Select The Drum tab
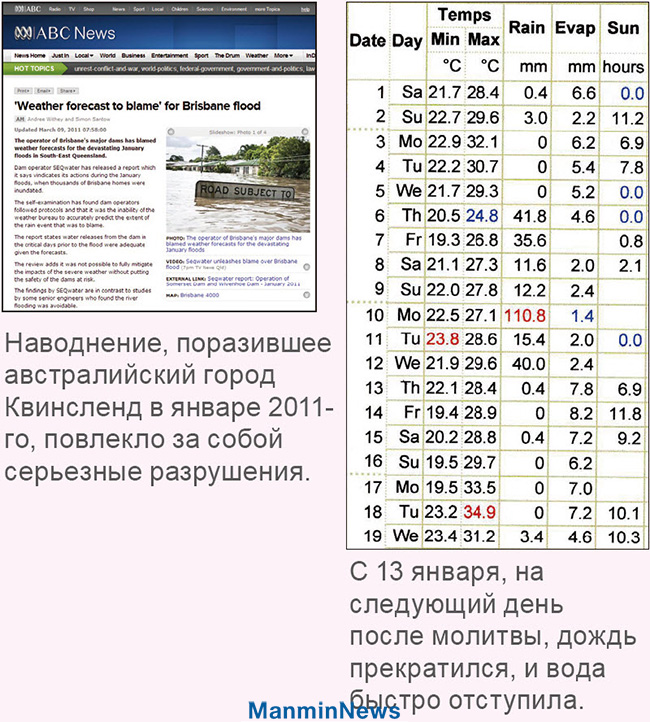 tap(227, 55)
